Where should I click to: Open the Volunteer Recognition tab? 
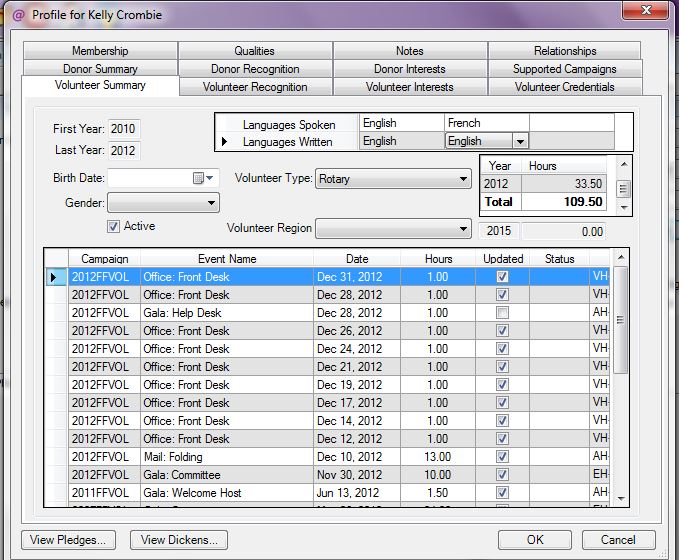coord(255,87)
